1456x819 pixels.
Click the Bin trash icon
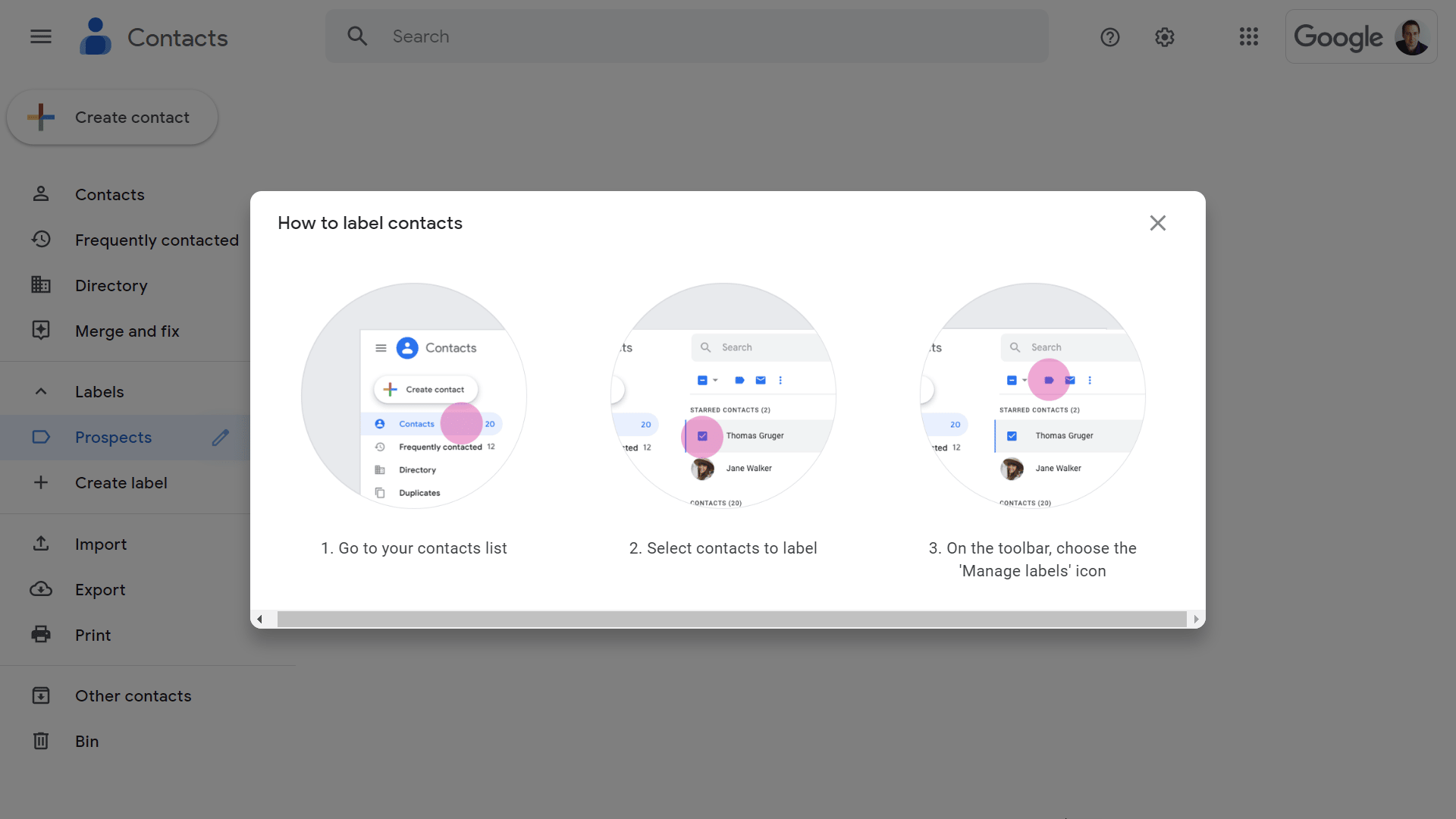(41, 741)
